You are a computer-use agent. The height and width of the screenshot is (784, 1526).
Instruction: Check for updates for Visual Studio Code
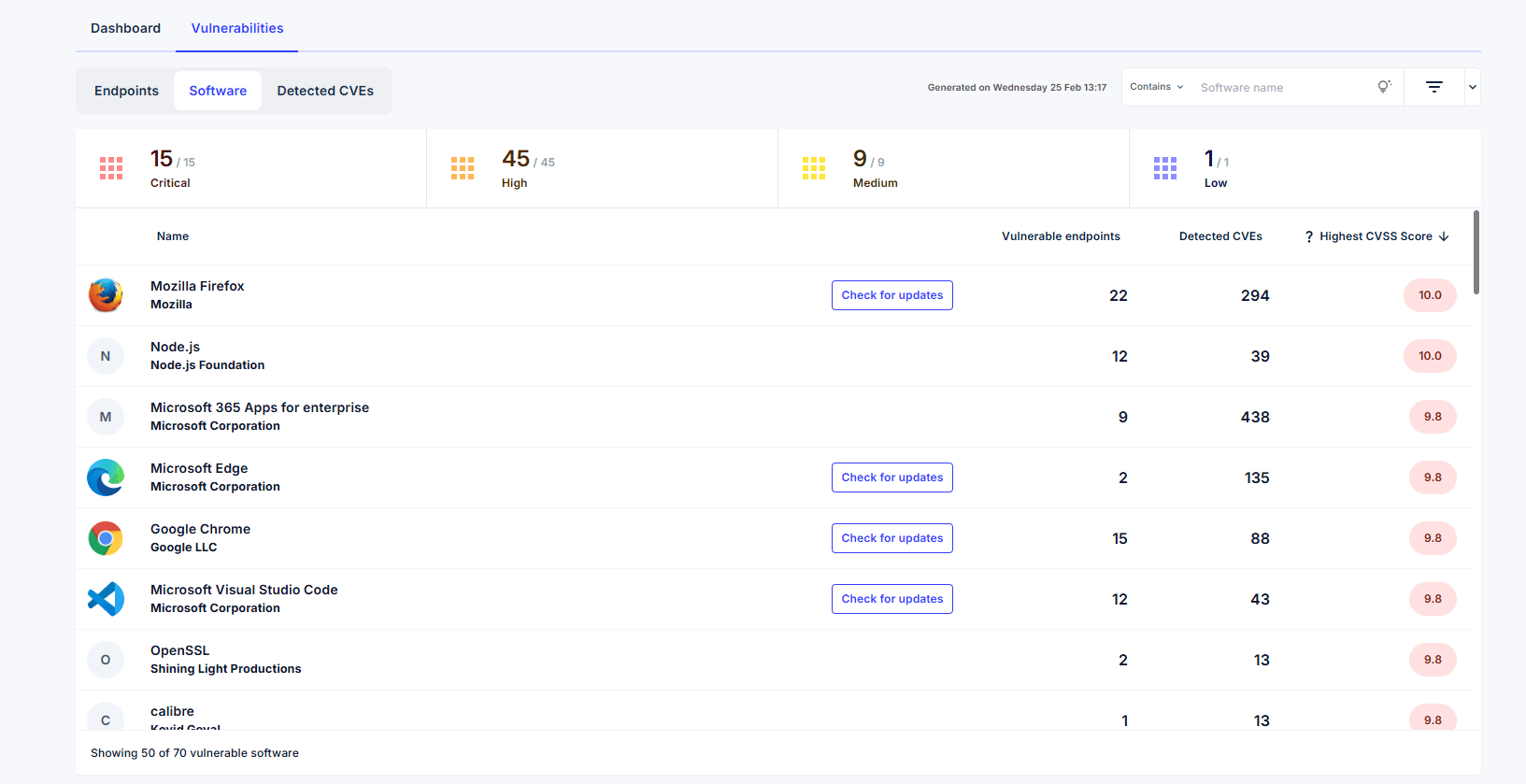click(x=892, y=599)
